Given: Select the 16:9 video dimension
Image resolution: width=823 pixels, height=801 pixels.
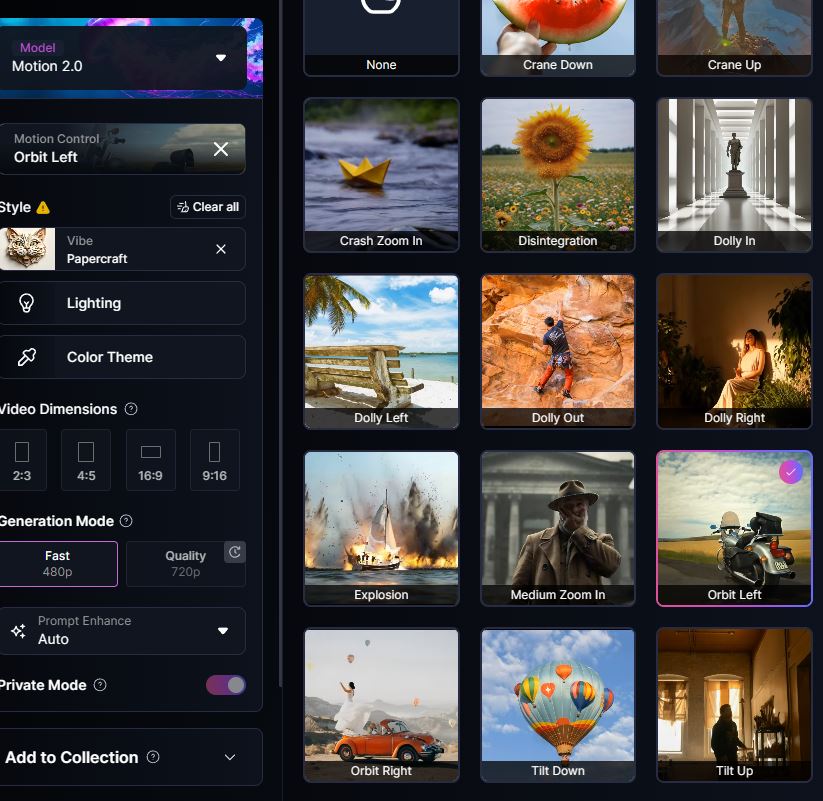Looking at the screenshot, I should click(150, 461).
